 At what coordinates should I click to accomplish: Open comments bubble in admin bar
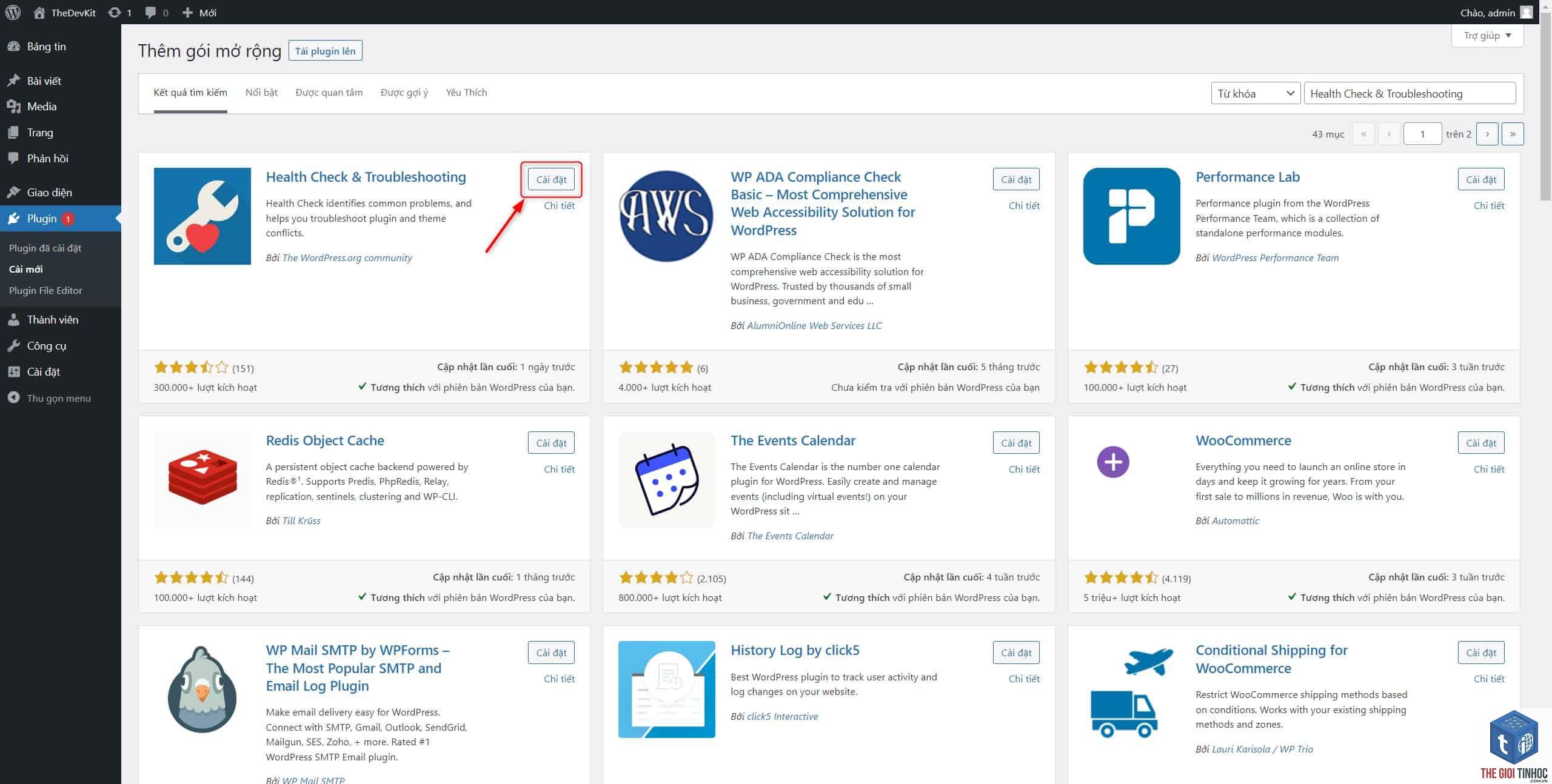(x=157, y=12)
